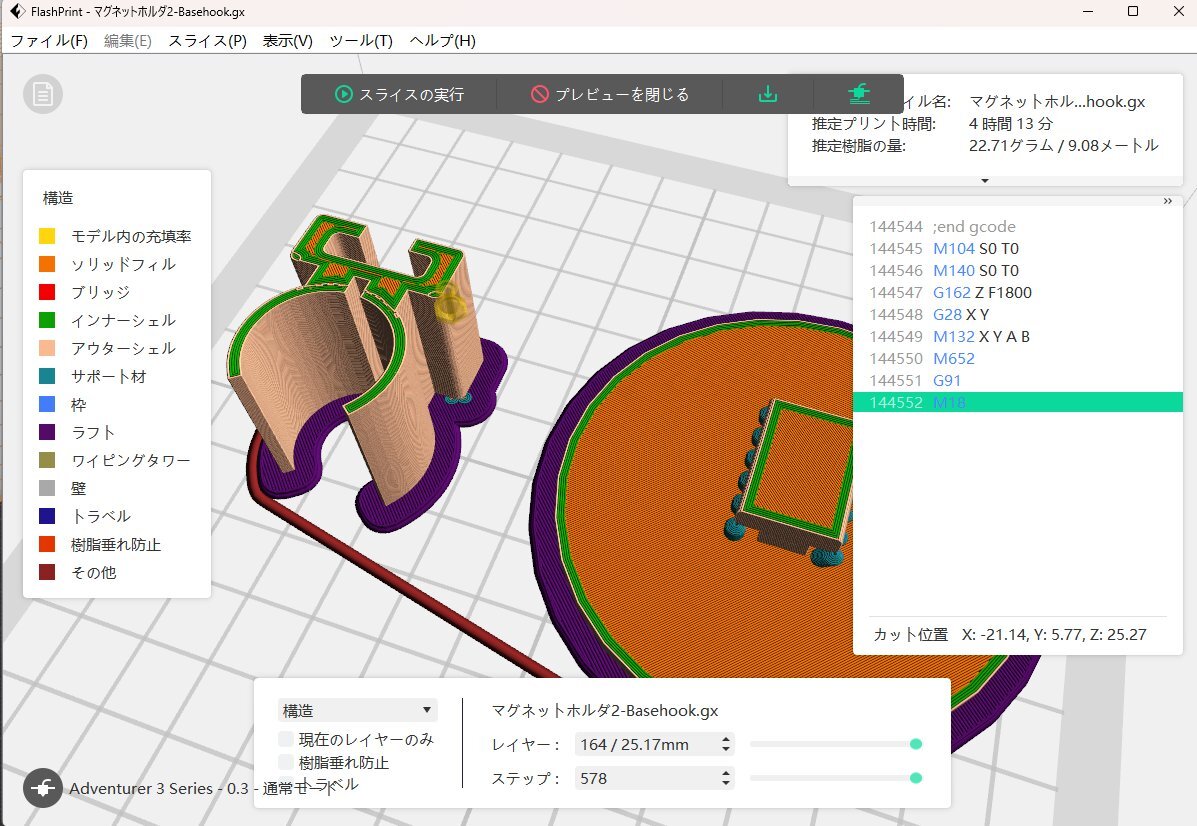Click the purple ラフト color swatch
The height and width of the screenshot is (826, 1197).
click(47, 432)
